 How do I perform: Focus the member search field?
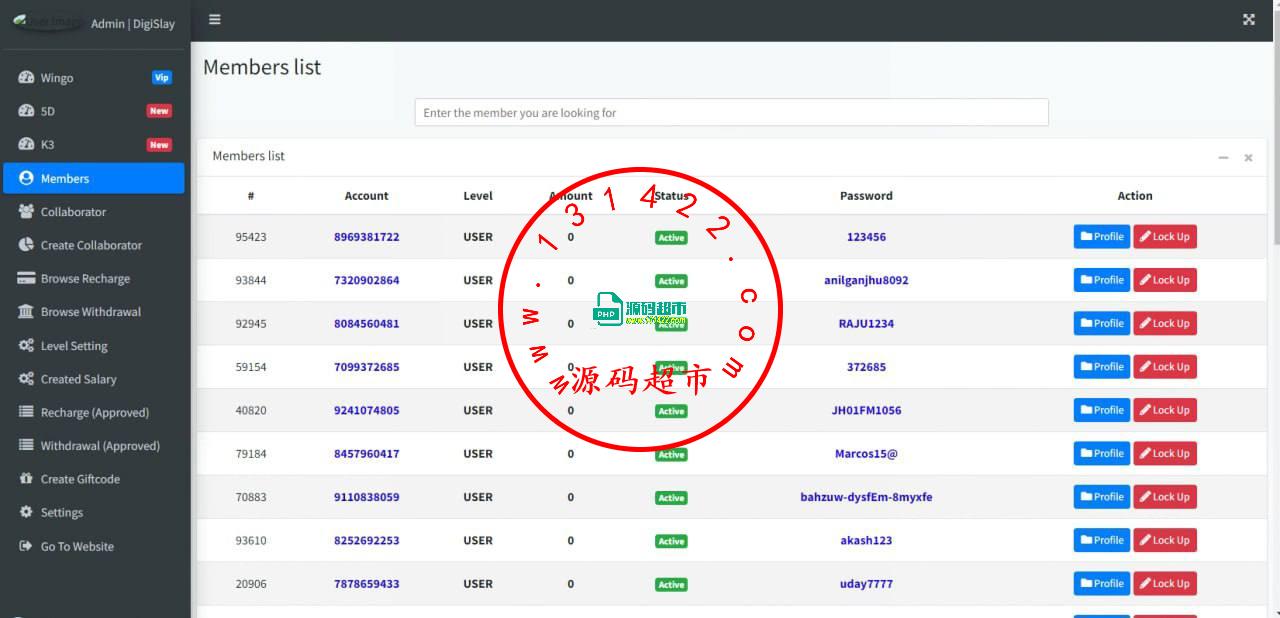(731, 112)
